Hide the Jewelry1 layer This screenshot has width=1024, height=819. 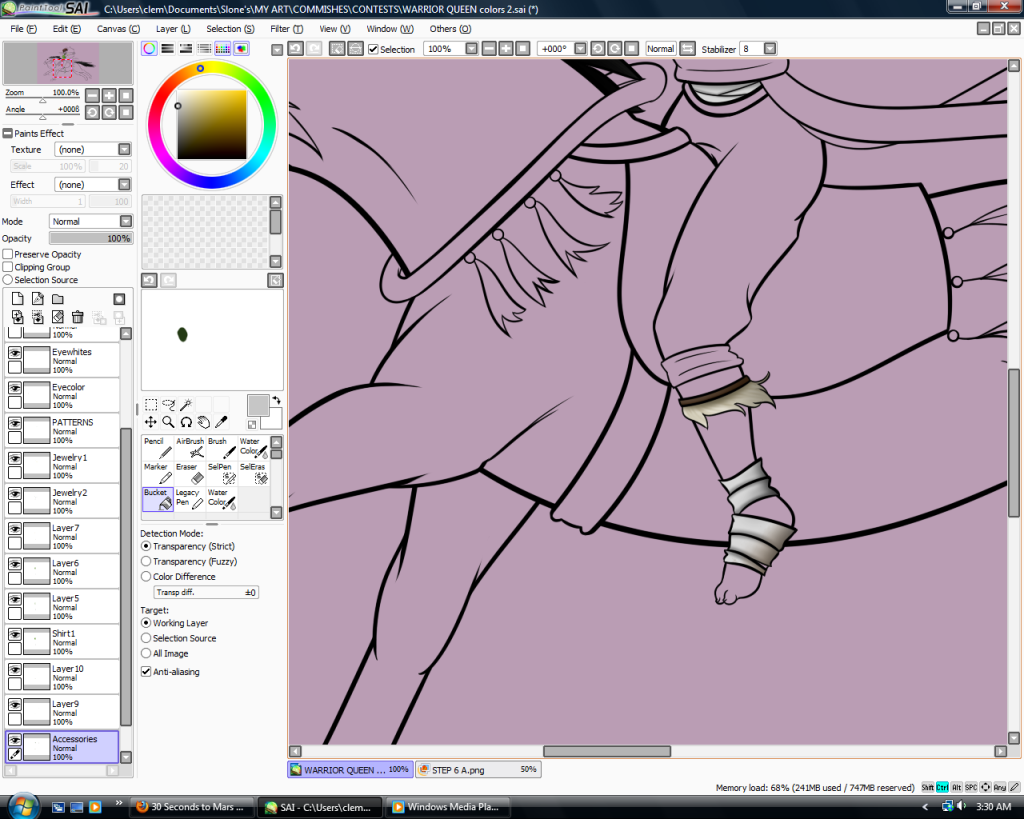click(14, 458)
